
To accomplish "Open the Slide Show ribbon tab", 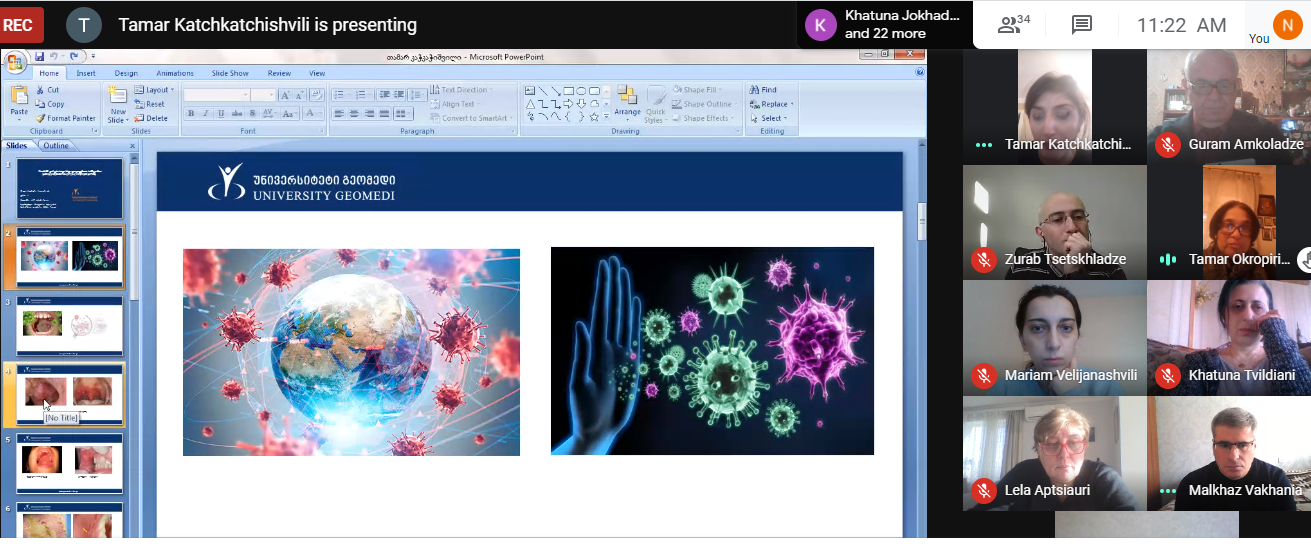I will pos(230,73).
